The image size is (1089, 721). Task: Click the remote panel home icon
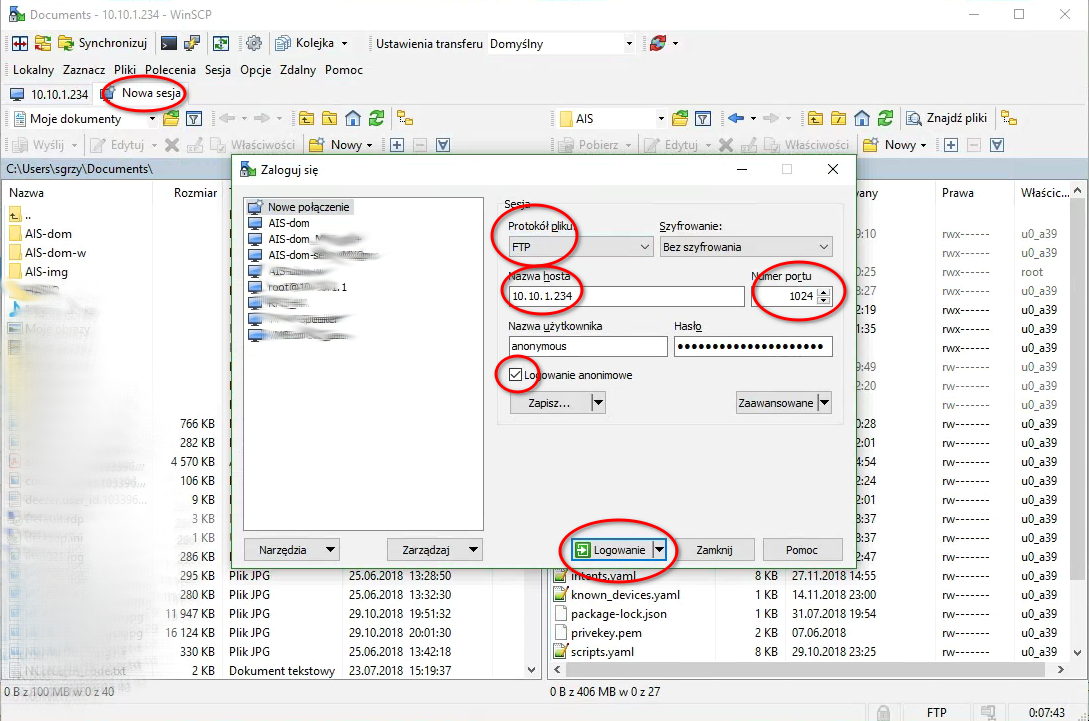coord(862,119)
